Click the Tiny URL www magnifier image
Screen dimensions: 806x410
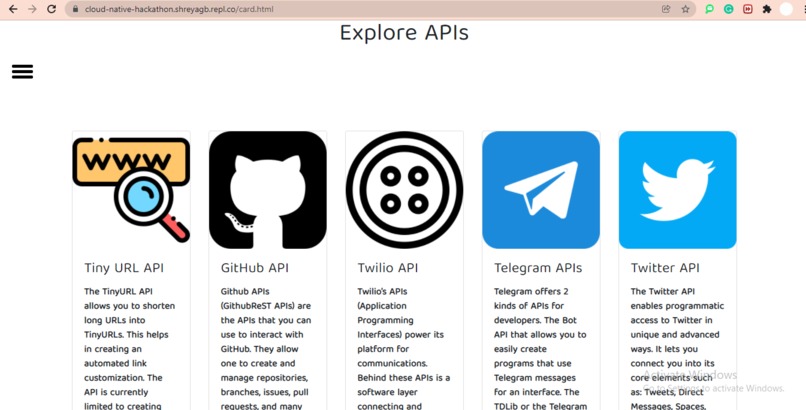click(x=131, y=190)
